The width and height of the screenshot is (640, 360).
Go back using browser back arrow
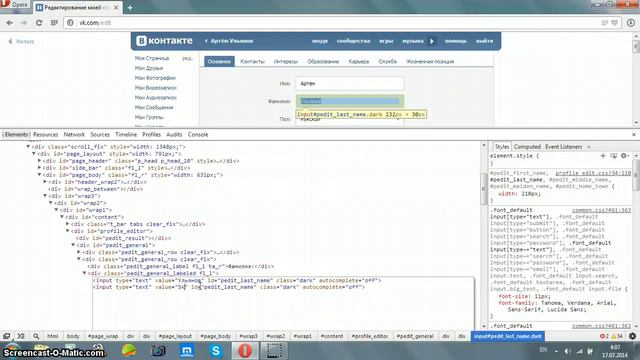[x=9, y=23]
